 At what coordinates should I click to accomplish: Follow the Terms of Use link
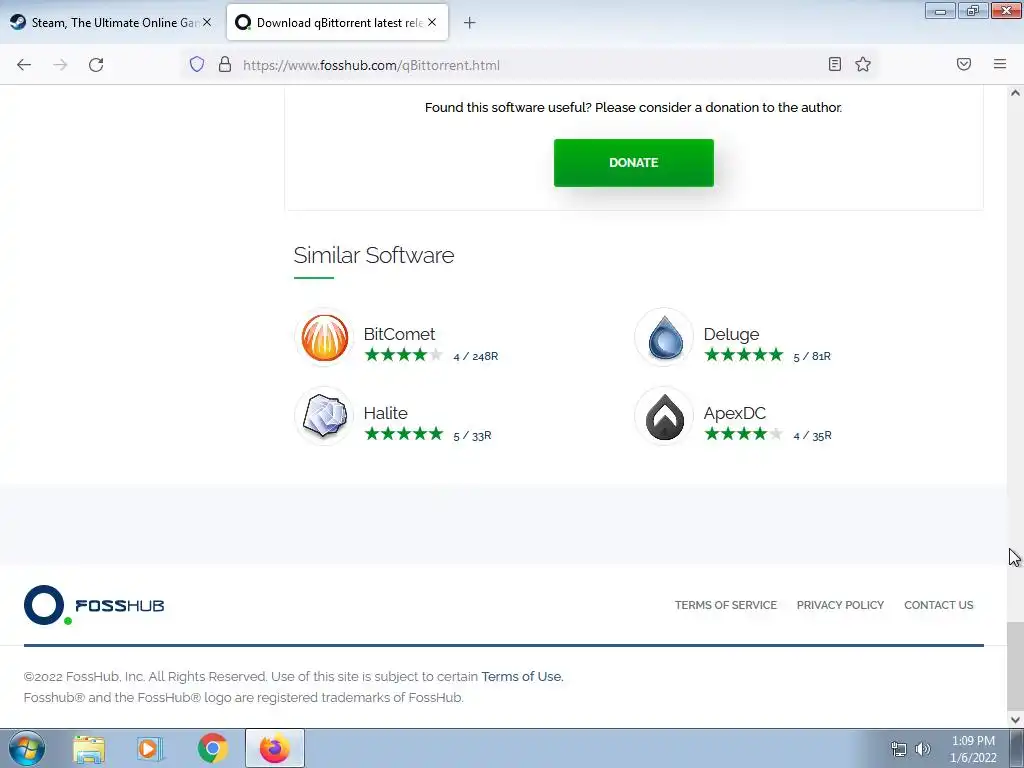(x=522, y=677)
